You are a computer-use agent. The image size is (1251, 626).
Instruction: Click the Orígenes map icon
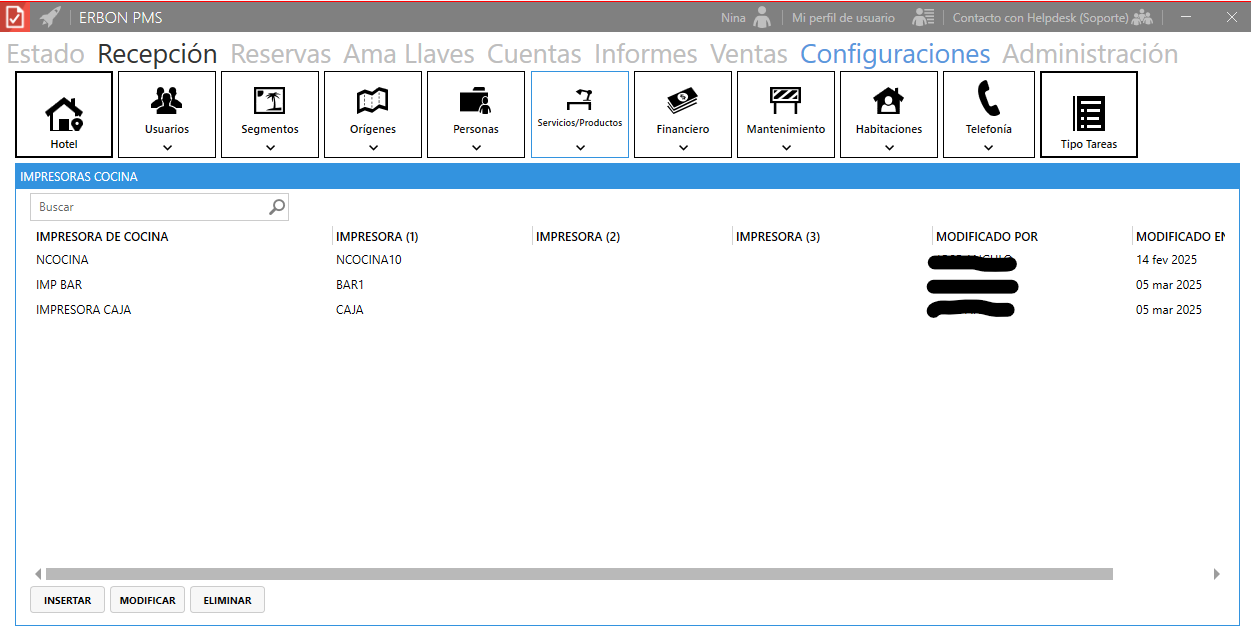373,100
